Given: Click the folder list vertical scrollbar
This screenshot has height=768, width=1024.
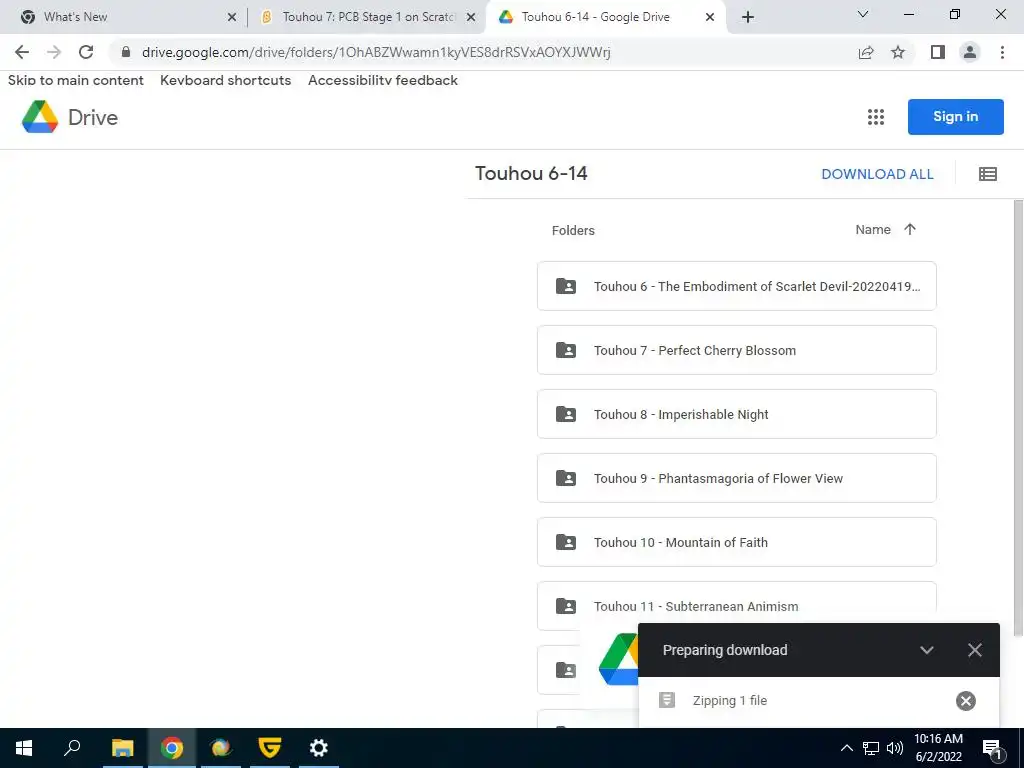Looking at the screenshot, I should click(x=1018, y=418).
